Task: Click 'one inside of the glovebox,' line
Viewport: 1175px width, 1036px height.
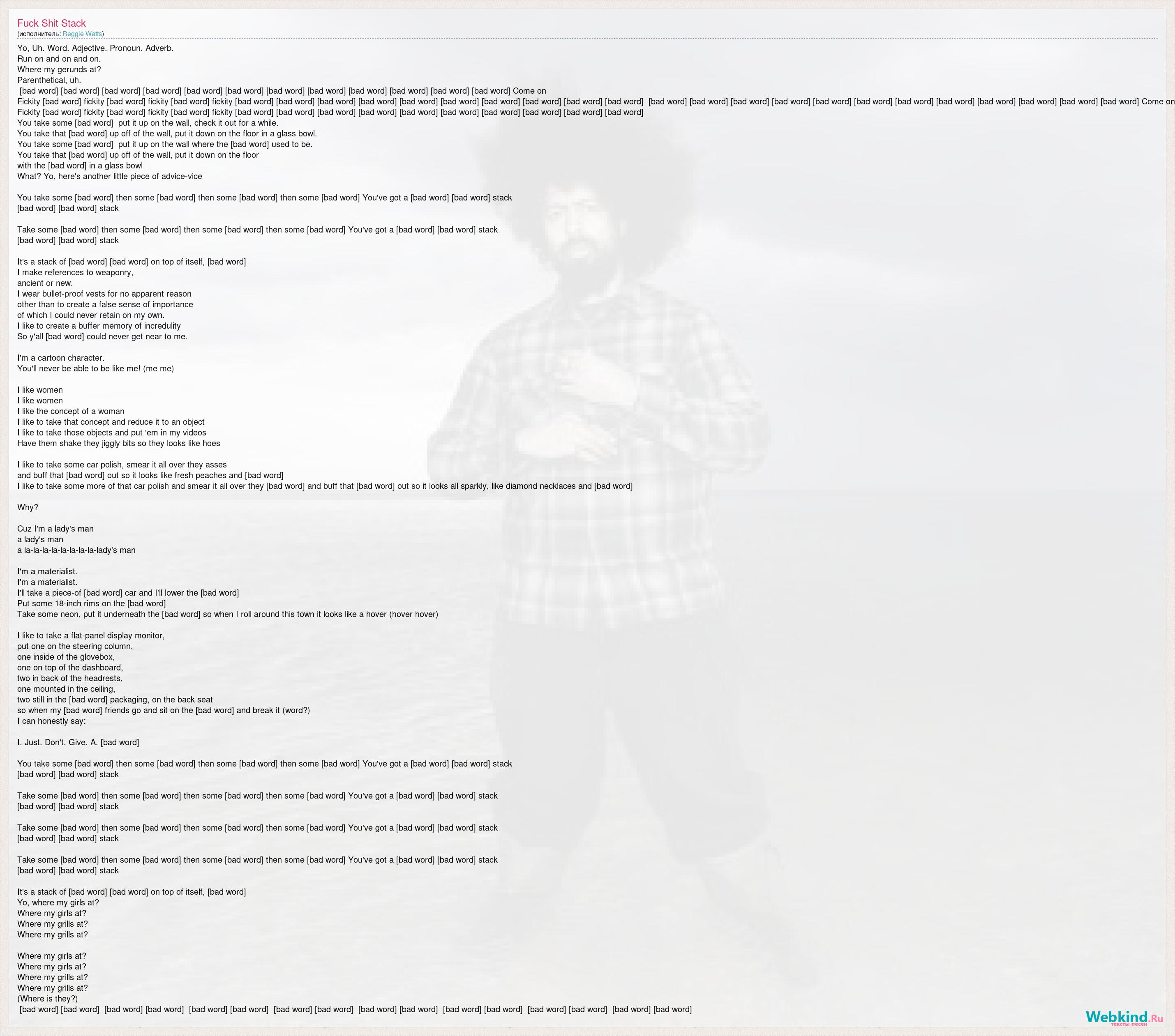Action: [65, 657]
